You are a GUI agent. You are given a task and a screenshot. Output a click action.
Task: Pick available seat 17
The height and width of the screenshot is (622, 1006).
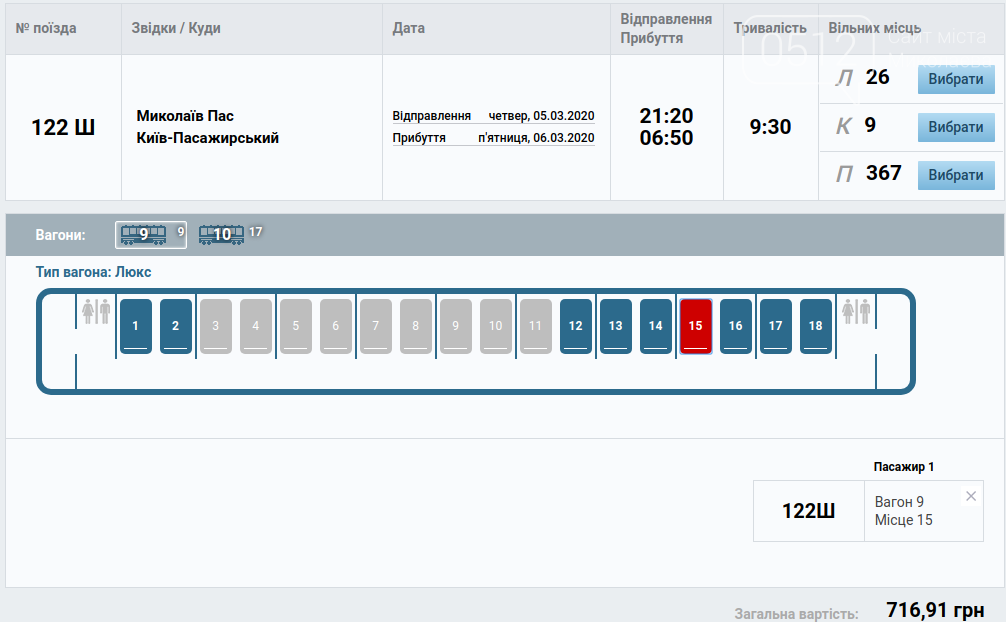pyautogui.click(x=776, y=326)
